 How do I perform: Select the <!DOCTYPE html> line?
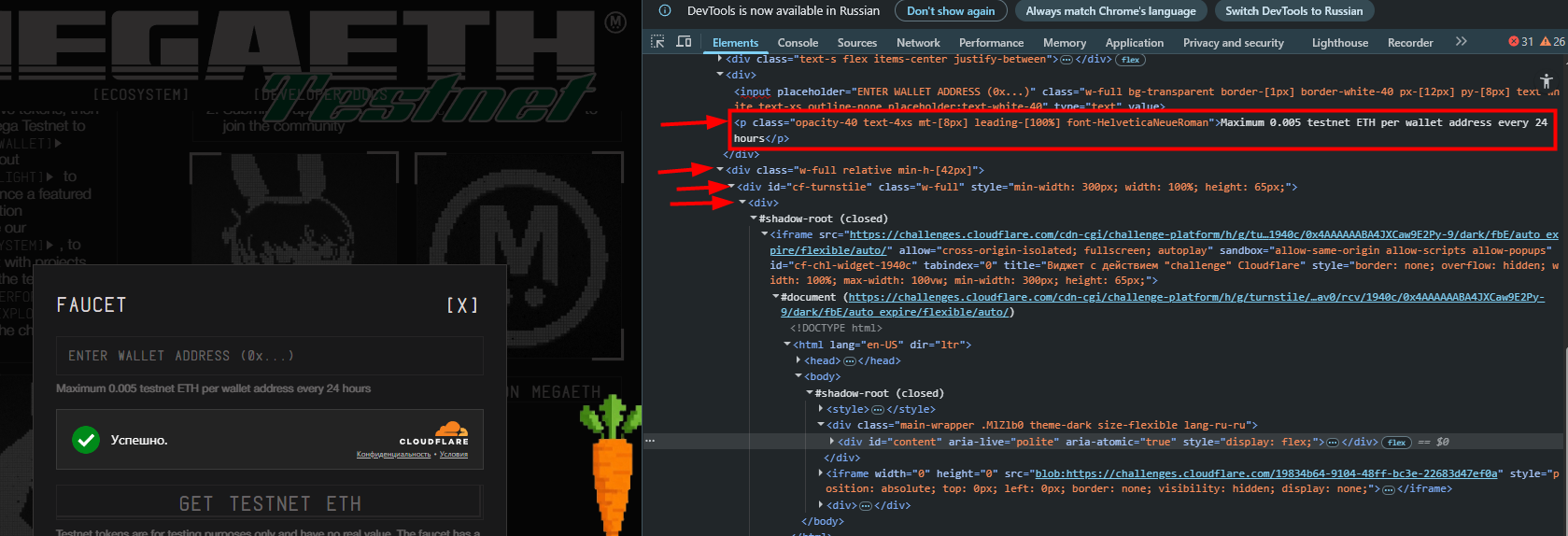point(835,329)
